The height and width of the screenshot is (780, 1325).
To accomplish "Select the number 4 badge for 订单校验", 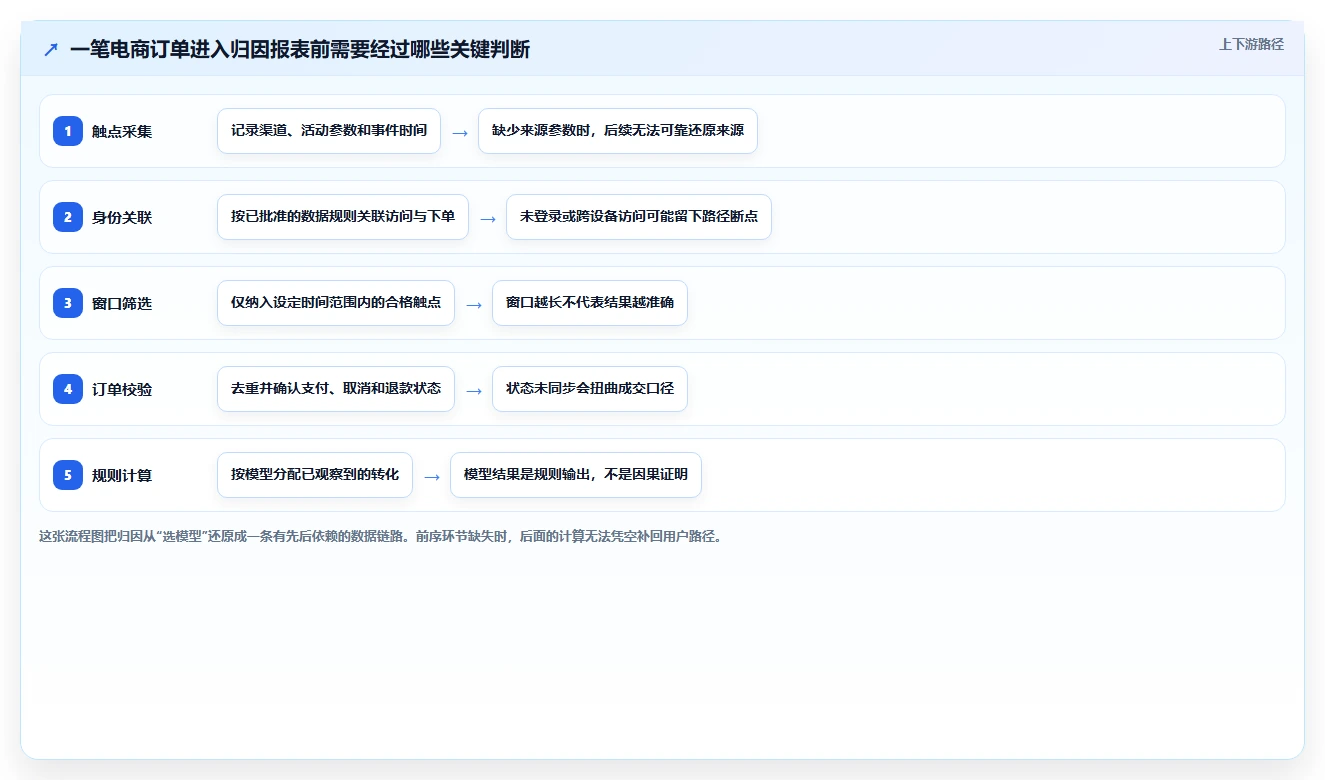I will coord(68,389).
